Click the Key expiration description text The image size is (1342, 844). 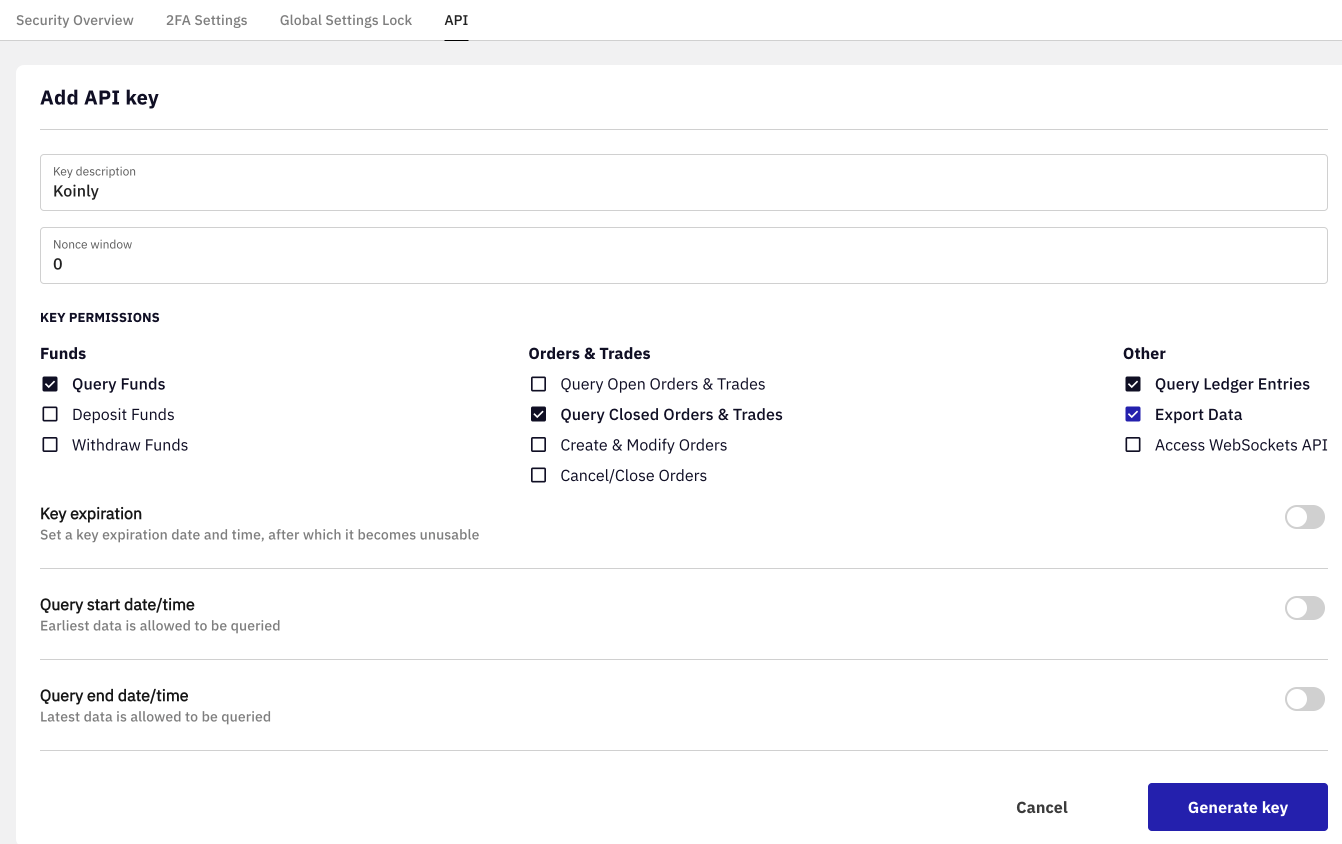pyautogui.click(x=259, y=535)
